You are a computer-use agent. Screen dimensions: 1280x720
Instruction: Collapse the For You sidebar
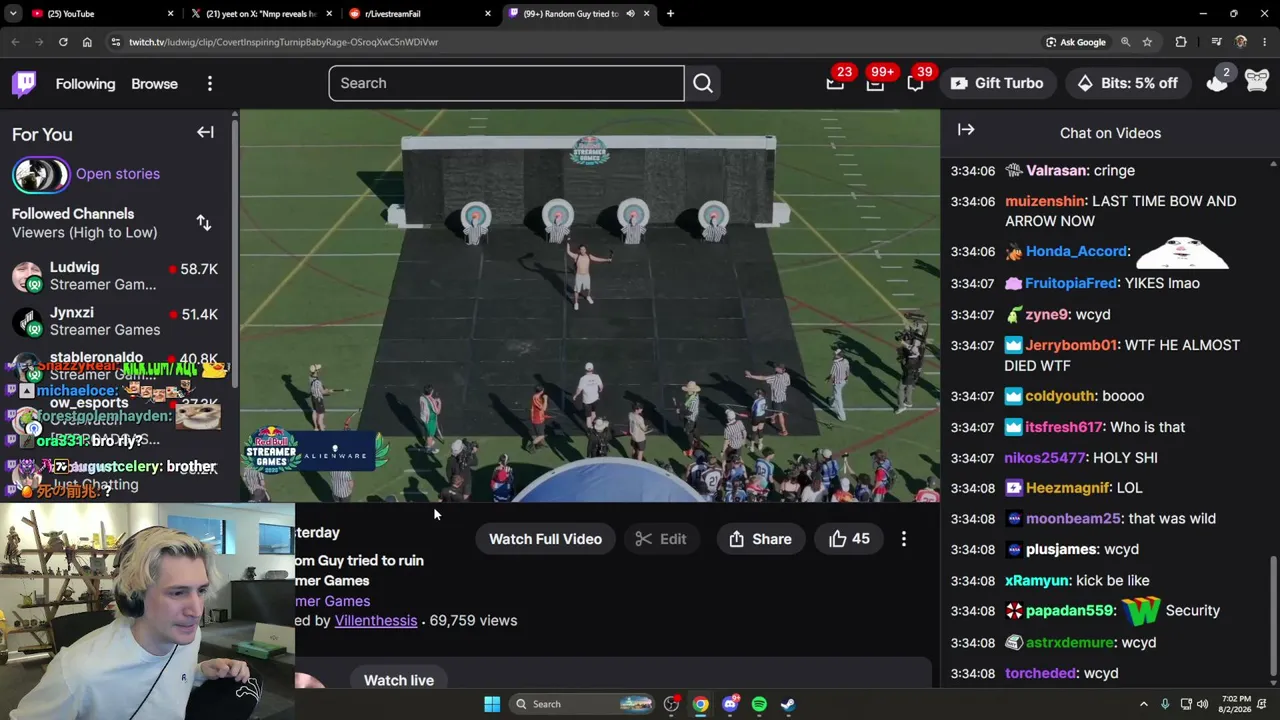[205, 132]
